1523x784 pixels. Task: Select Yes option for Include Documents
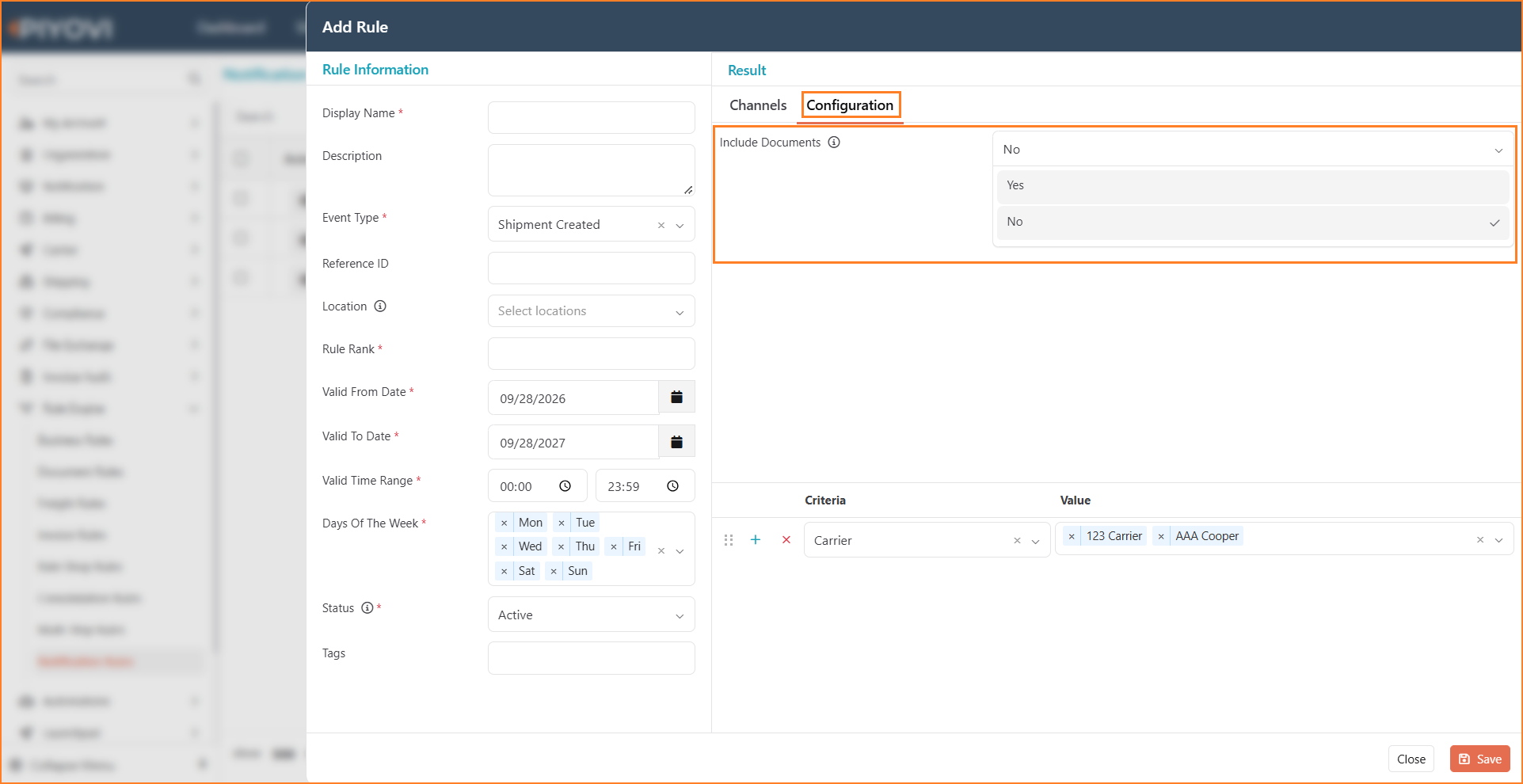(x=1253, y=186)
